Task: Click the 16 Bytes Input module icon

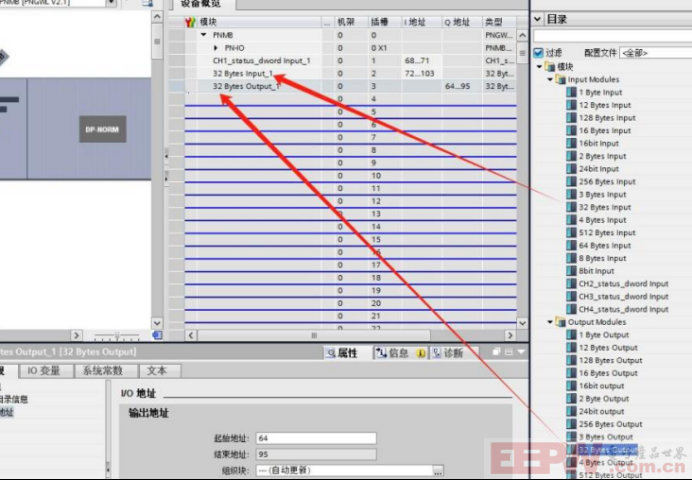Action: pyautogui.click(x=571, y=131)
